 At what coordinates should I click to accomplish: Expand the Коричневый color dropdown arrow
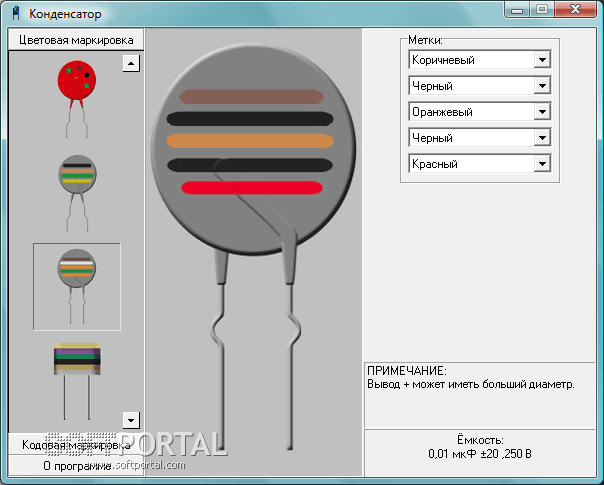click(542, 60)
